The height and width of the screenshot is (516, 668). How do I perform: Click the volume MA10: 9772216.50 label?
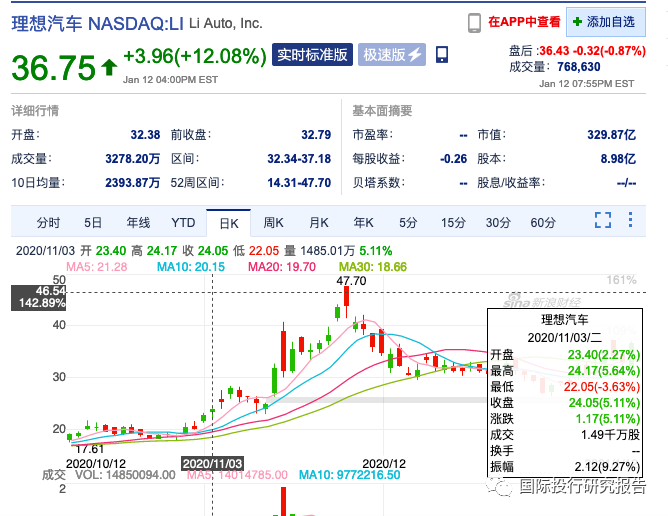click(349, 475)
